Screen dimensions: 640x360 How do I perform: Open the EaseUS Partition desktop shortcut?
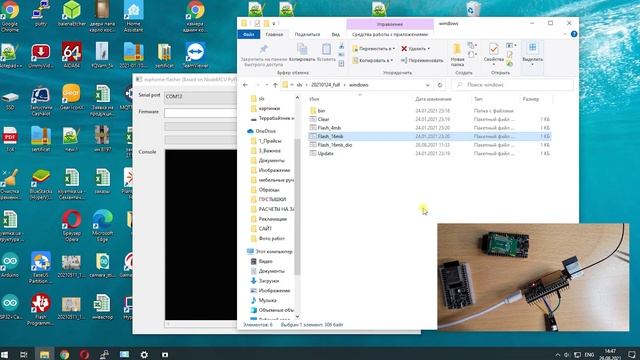[x=40, y=267]
